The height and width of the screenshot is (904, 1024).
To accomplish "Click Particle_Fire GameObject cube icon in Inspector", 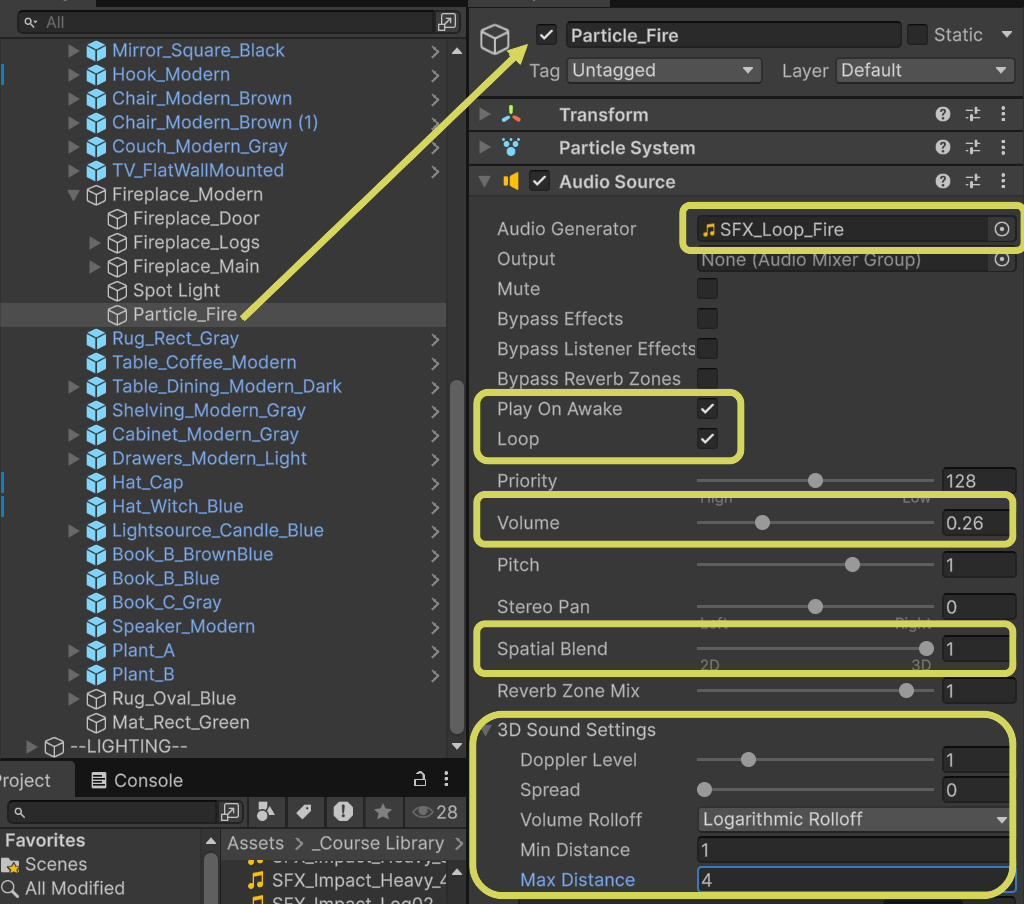I will coord(496,39).
